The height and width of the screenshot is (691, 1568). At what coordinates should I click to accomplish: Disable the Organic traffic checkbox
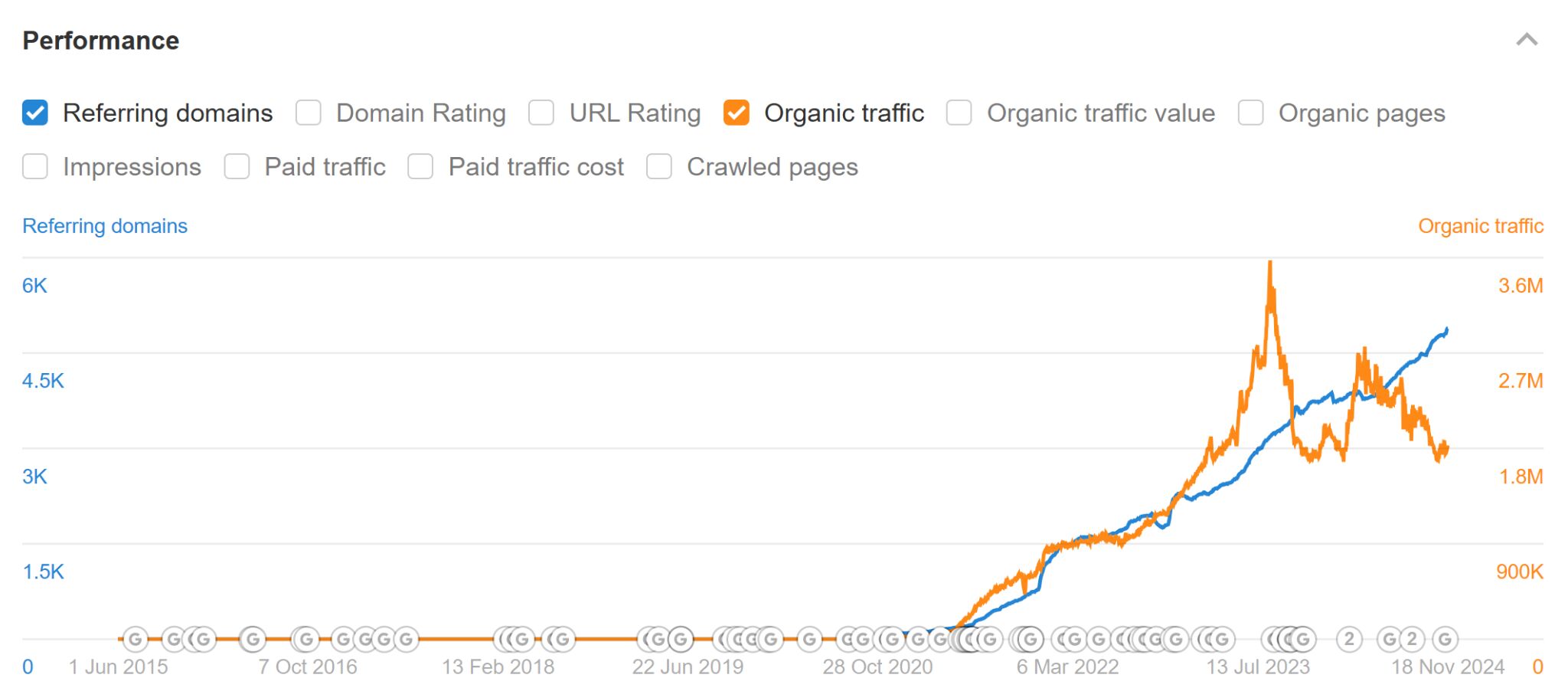click(737, 113)
